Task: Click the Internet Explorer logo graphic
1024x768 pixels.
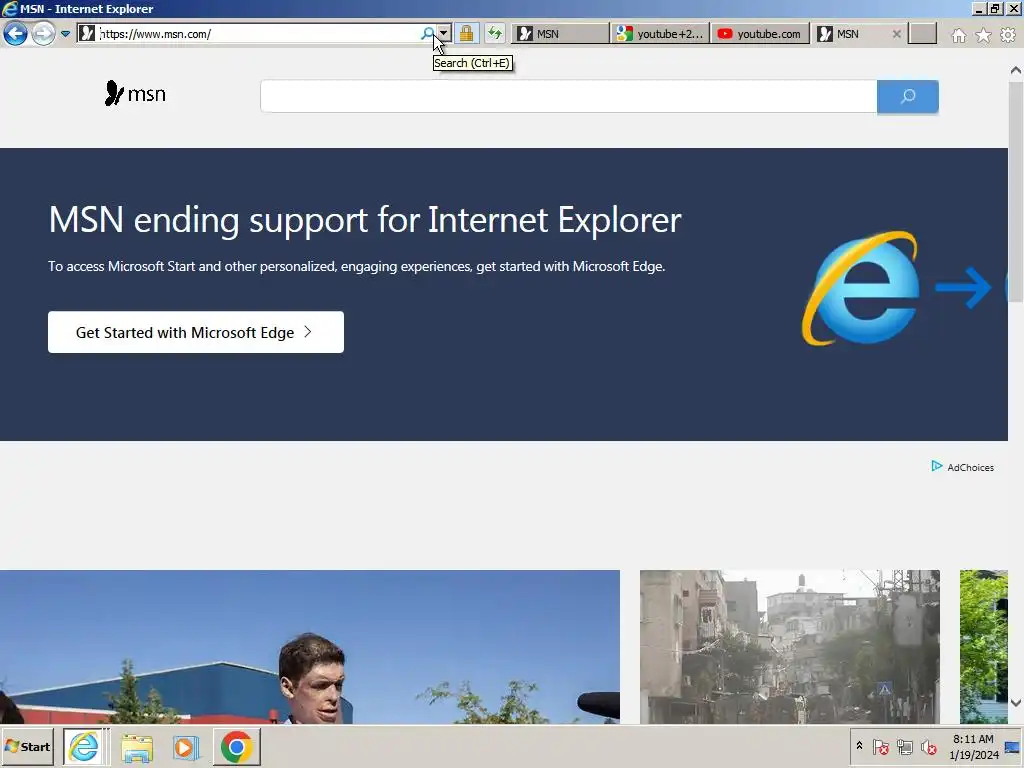Action: click(x=861, y=288)
